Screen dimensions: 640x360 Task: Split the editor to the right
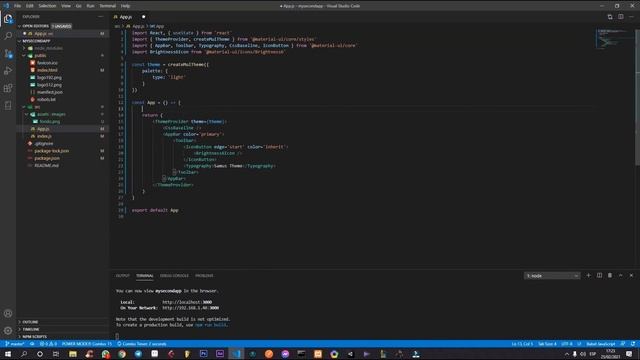(620, 17)
